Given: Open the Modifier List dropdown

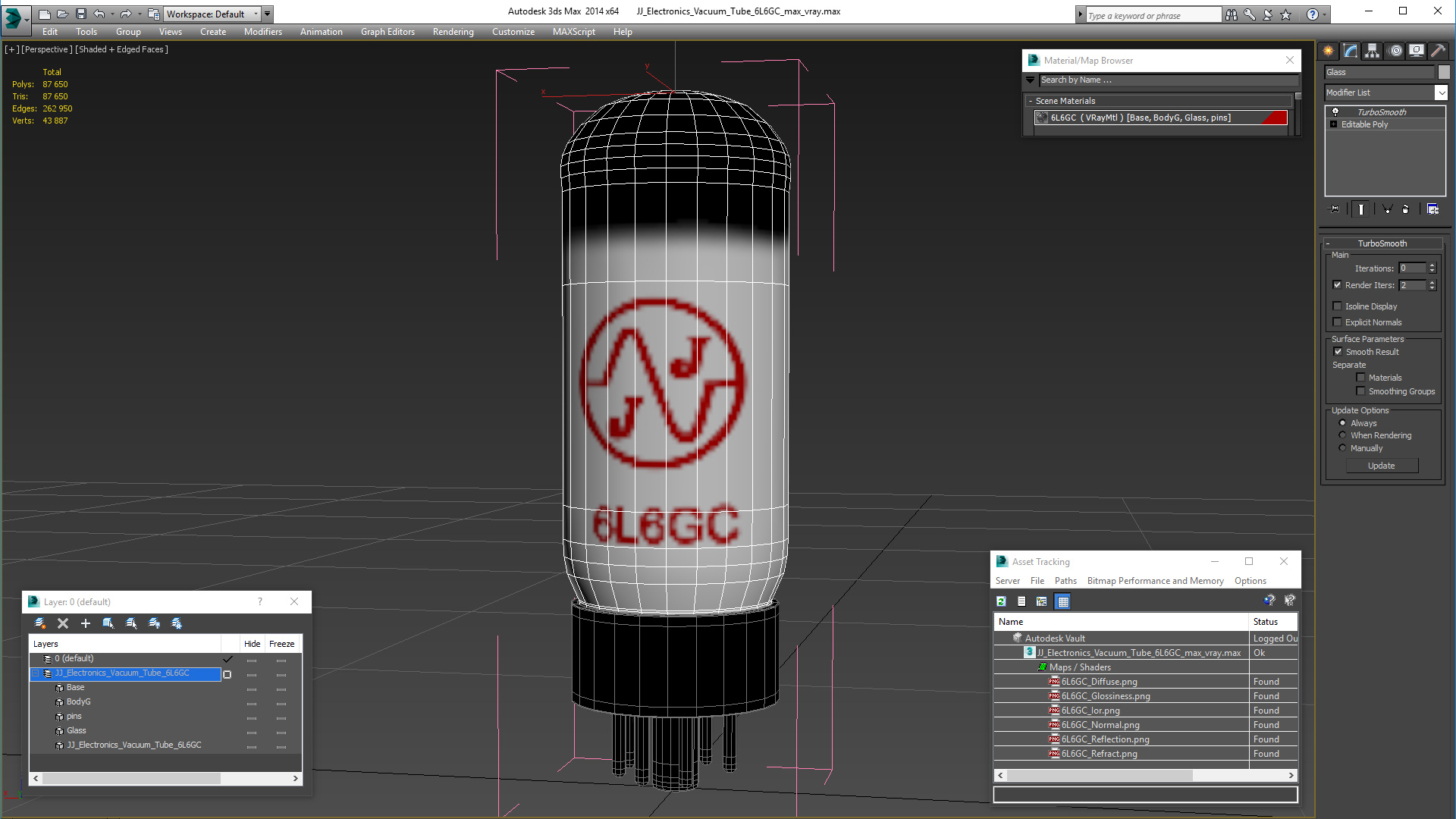Looking at the screenshot, I should click(x=1441, y=93).
